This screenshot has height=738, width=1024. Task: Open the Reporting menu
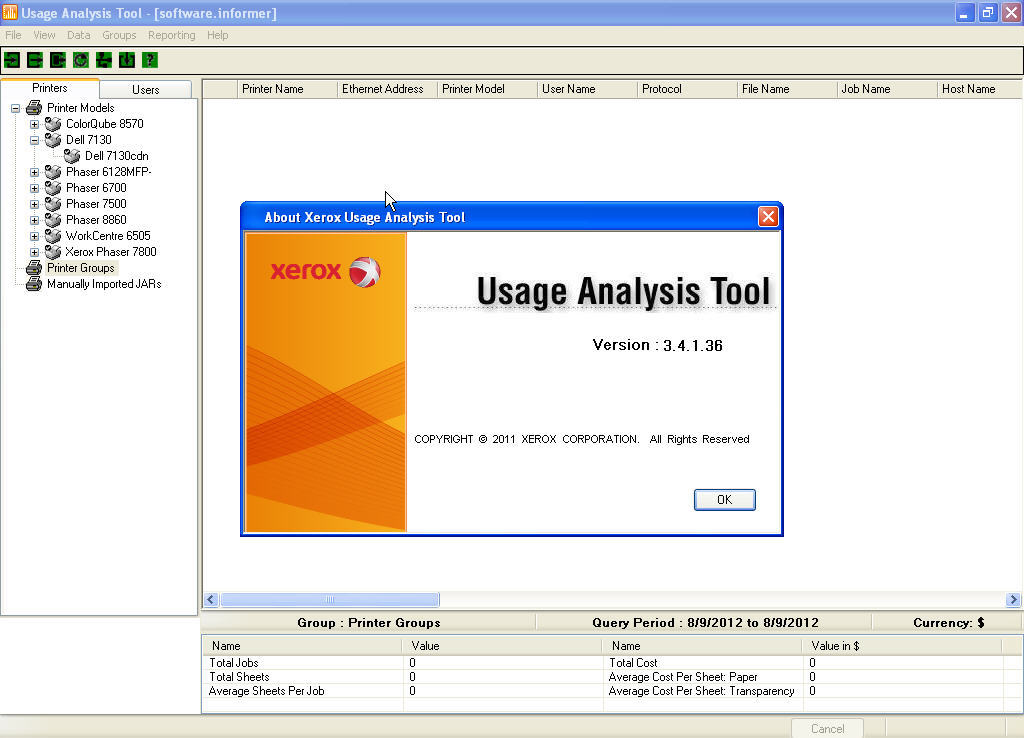click(x=171, y=35)
